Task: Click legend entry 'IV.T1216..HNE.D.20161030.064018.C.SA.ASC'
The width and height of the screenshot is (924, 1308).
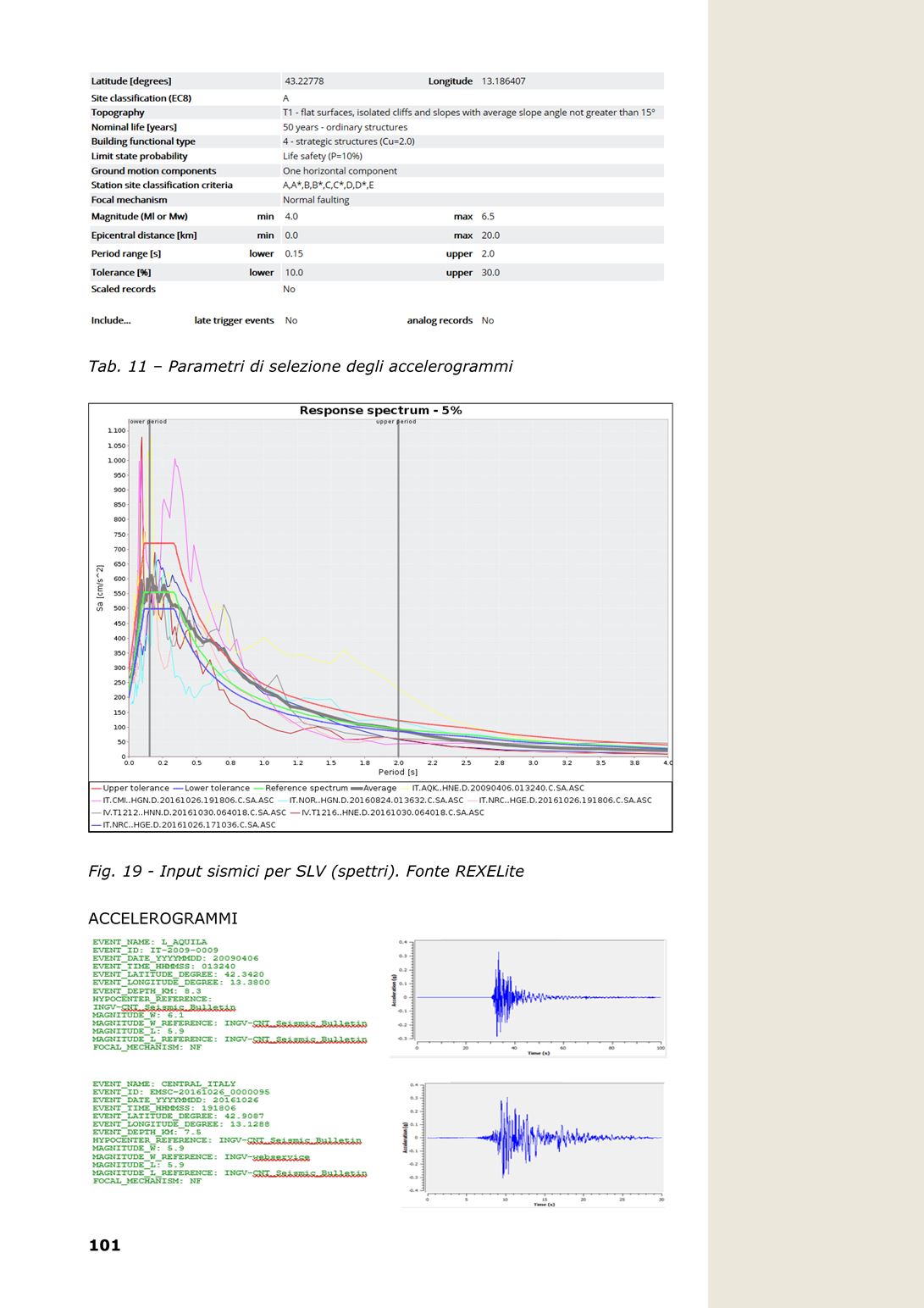Action: pyautogui.click(x=387, y=812)
